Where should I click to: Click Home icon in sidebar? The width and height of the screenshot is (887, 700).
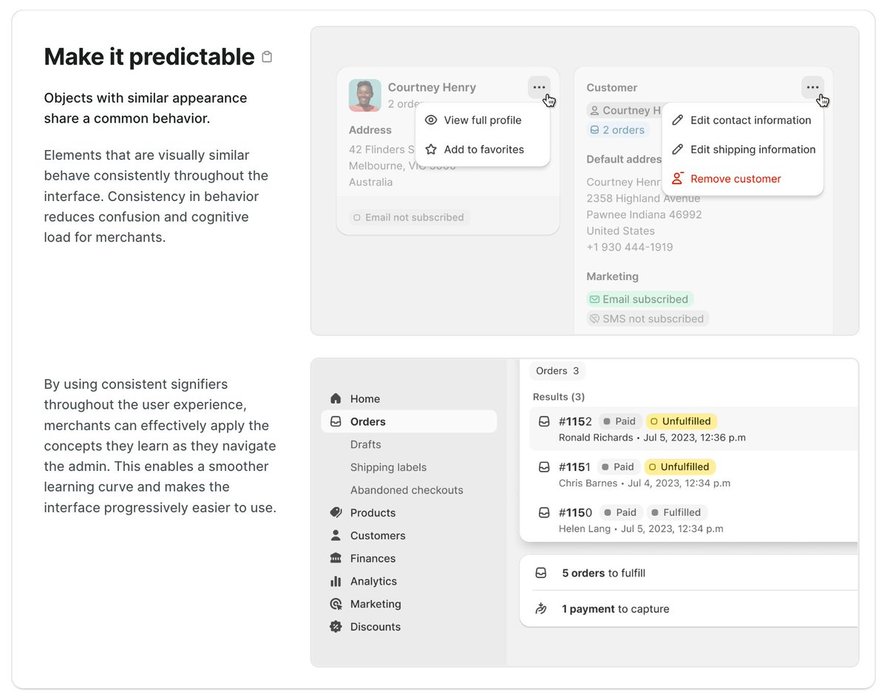click(336, 399)
